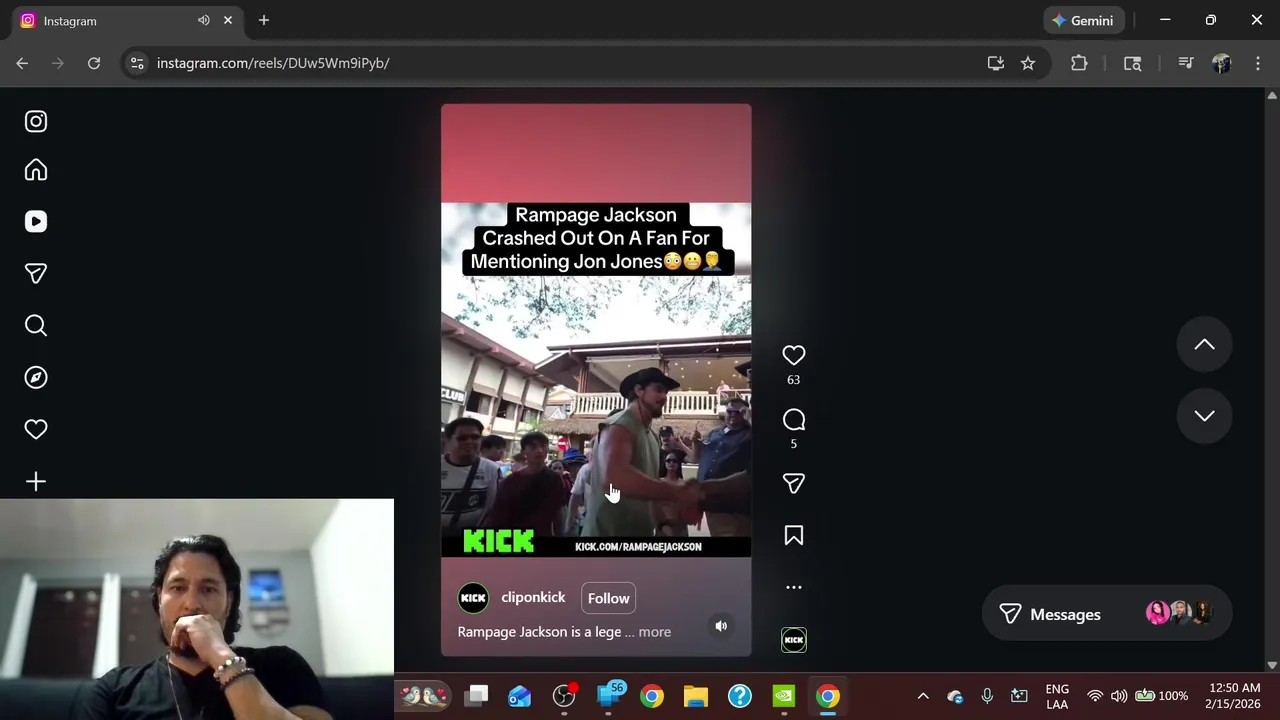The width and height of the screenshot is (1280, 720).
Task: Follow the cliponkick account
Action: pos(608,598)
